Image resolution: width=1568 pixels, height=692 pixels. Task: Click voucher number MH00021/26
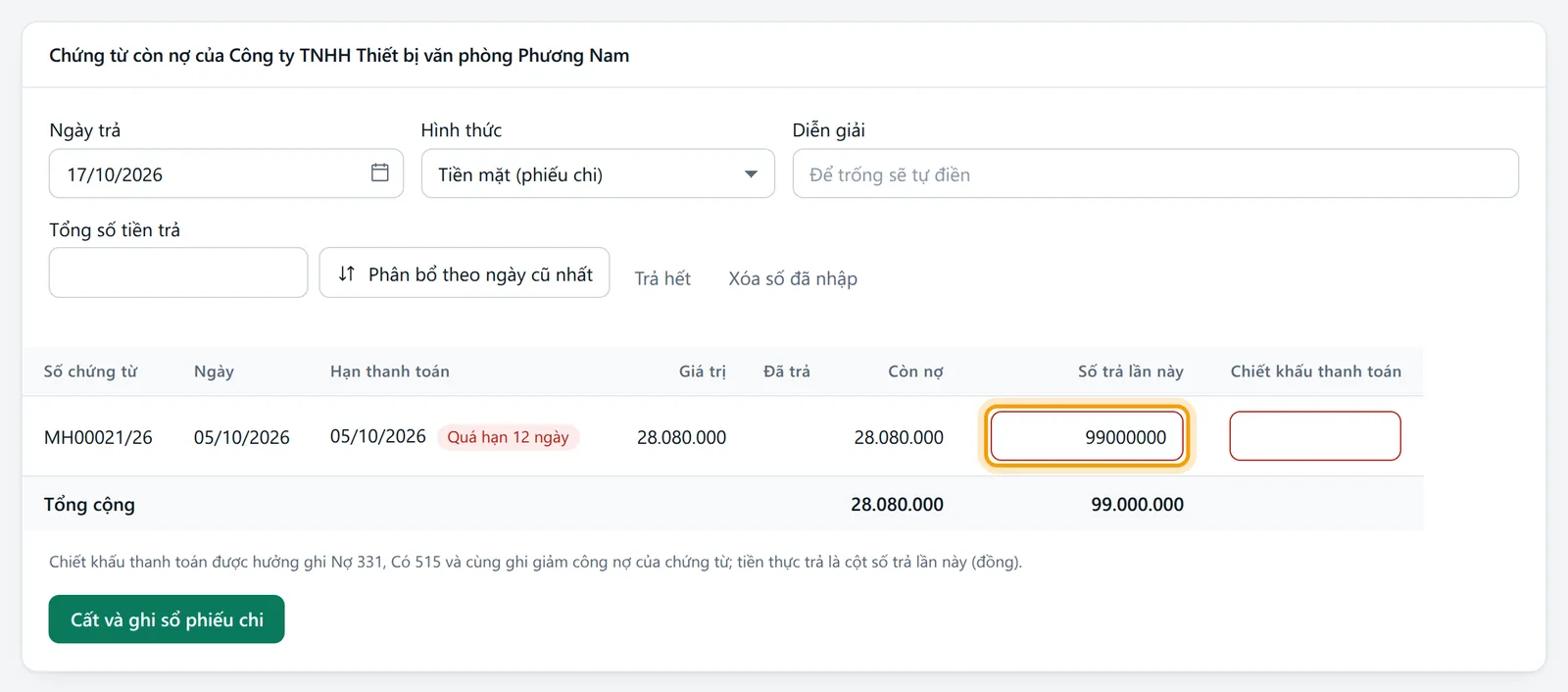98,437
